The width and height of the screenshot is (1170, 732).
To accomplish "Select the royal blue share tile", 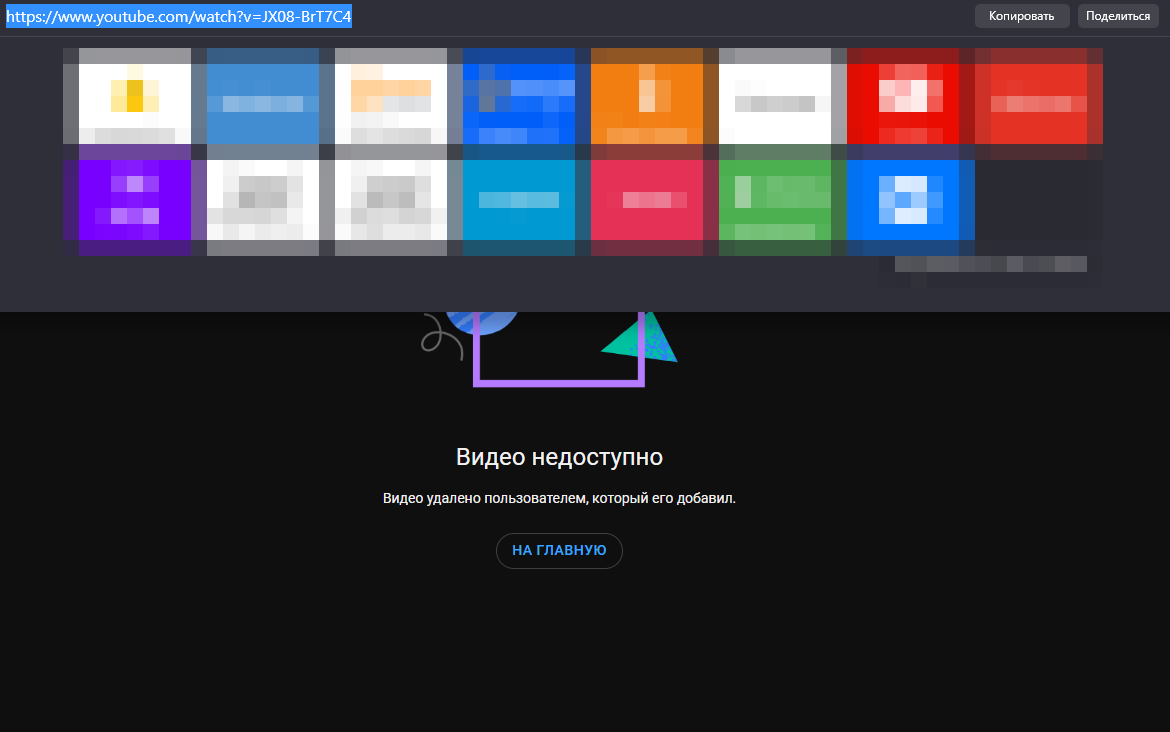I will click(x=519, y=96).
